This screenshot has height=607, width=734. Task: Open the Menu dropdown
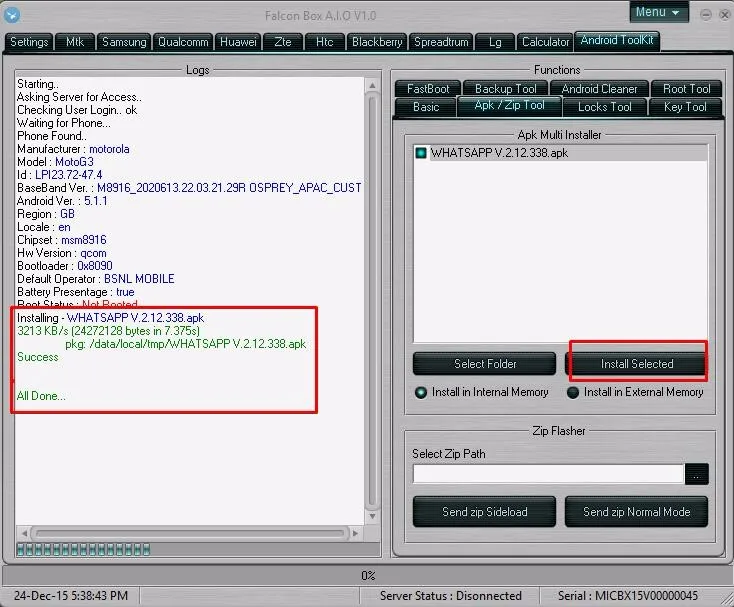(x=659, y=12)
